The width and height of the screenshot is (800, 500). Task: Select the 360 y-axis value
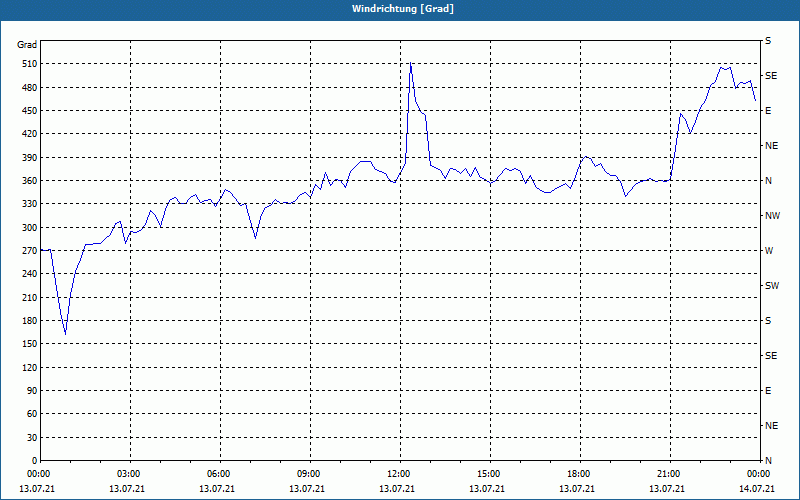click(x=30, y=181)
